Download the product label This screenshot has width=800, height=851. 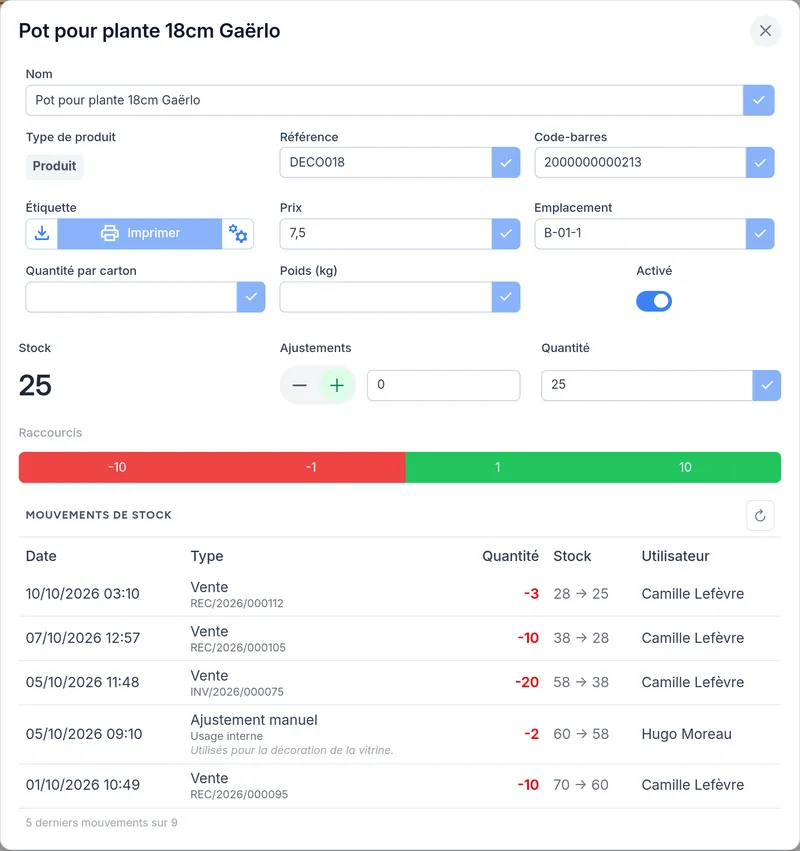[x=42, y=234]
